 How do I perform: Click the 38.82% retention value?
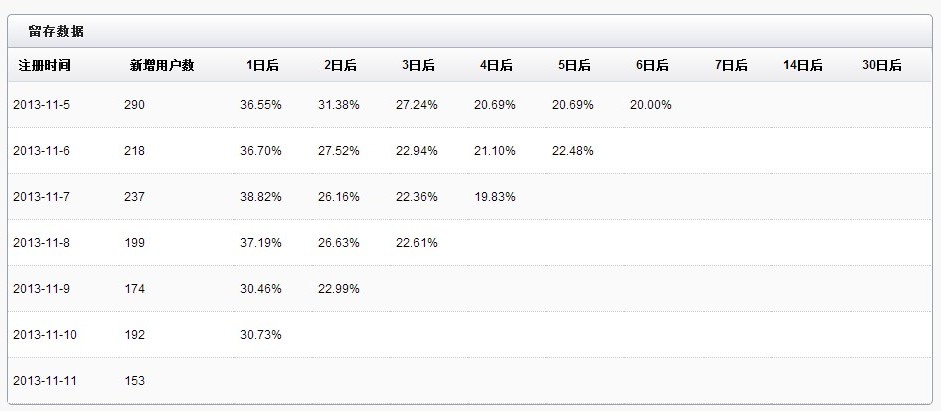(261, 197)
